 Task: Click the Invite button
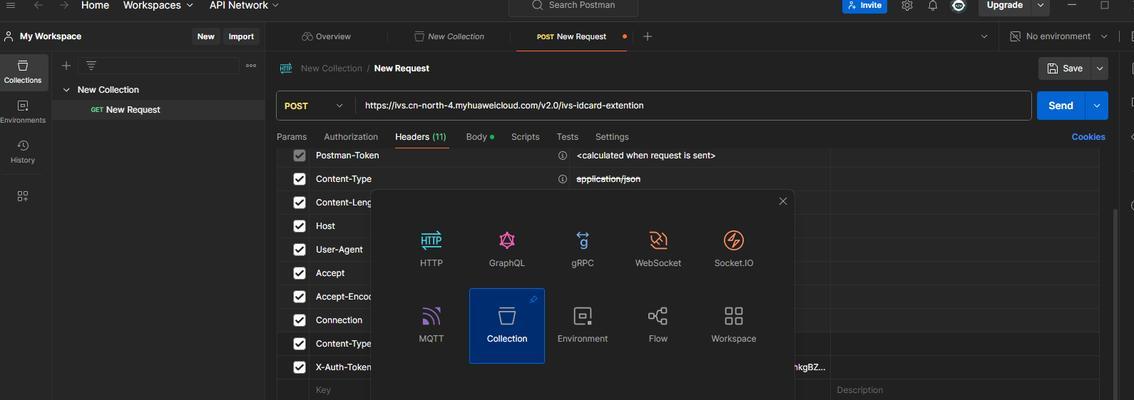click(864, 5)
